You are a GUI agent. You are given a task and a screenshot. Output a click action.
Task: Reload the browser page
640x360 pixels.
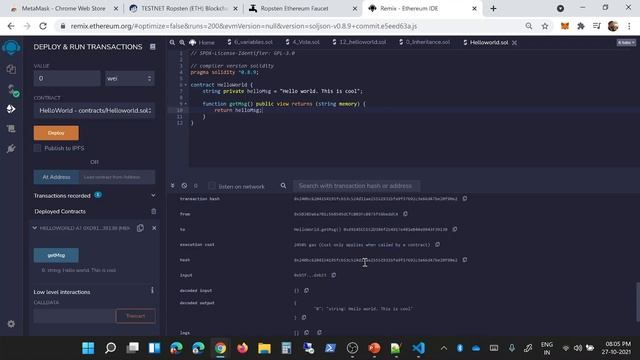(x=43, y=26)
